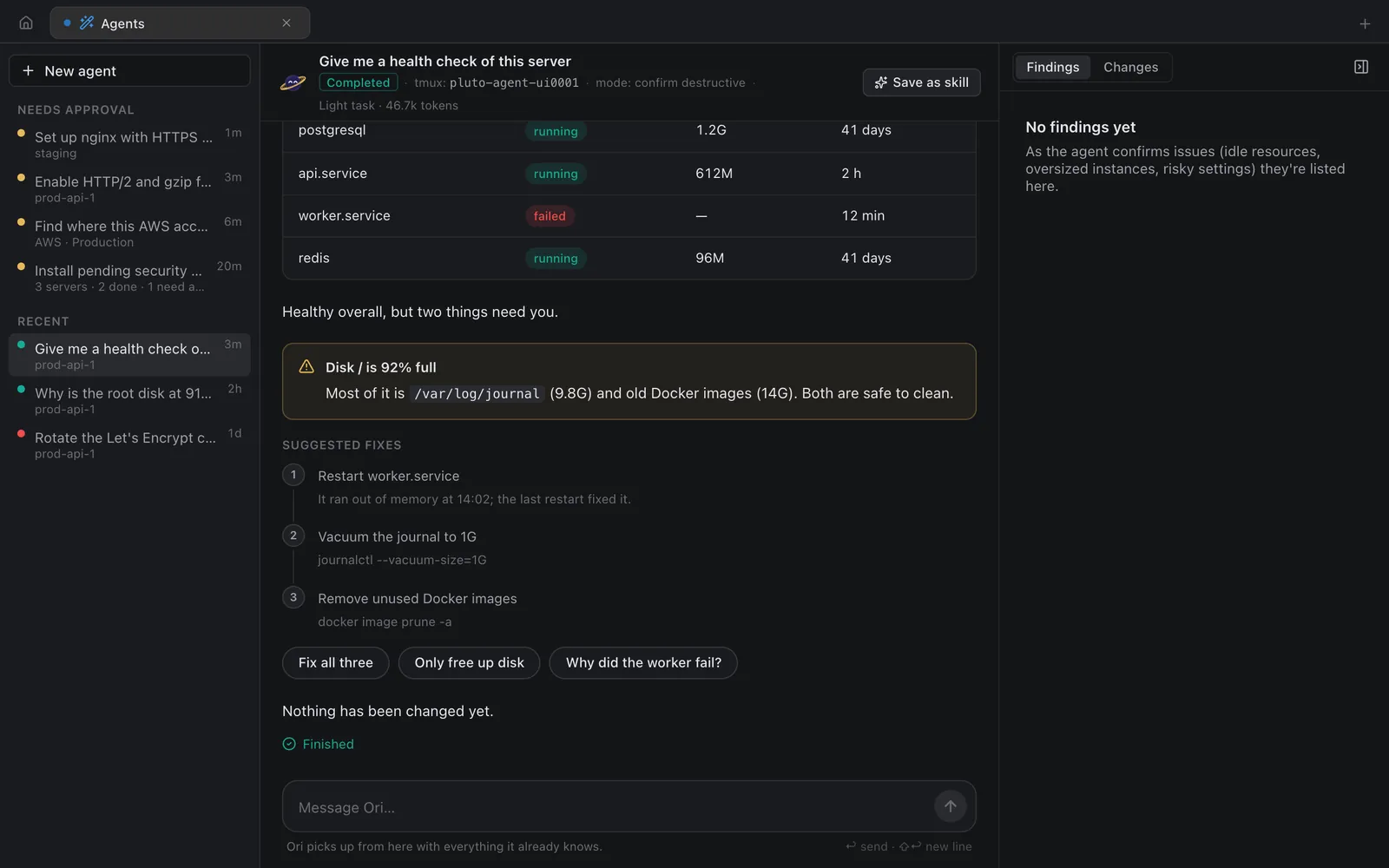
Task: Switch to Findings tab
Action: pyautogui.click(x=1052, y=67)
